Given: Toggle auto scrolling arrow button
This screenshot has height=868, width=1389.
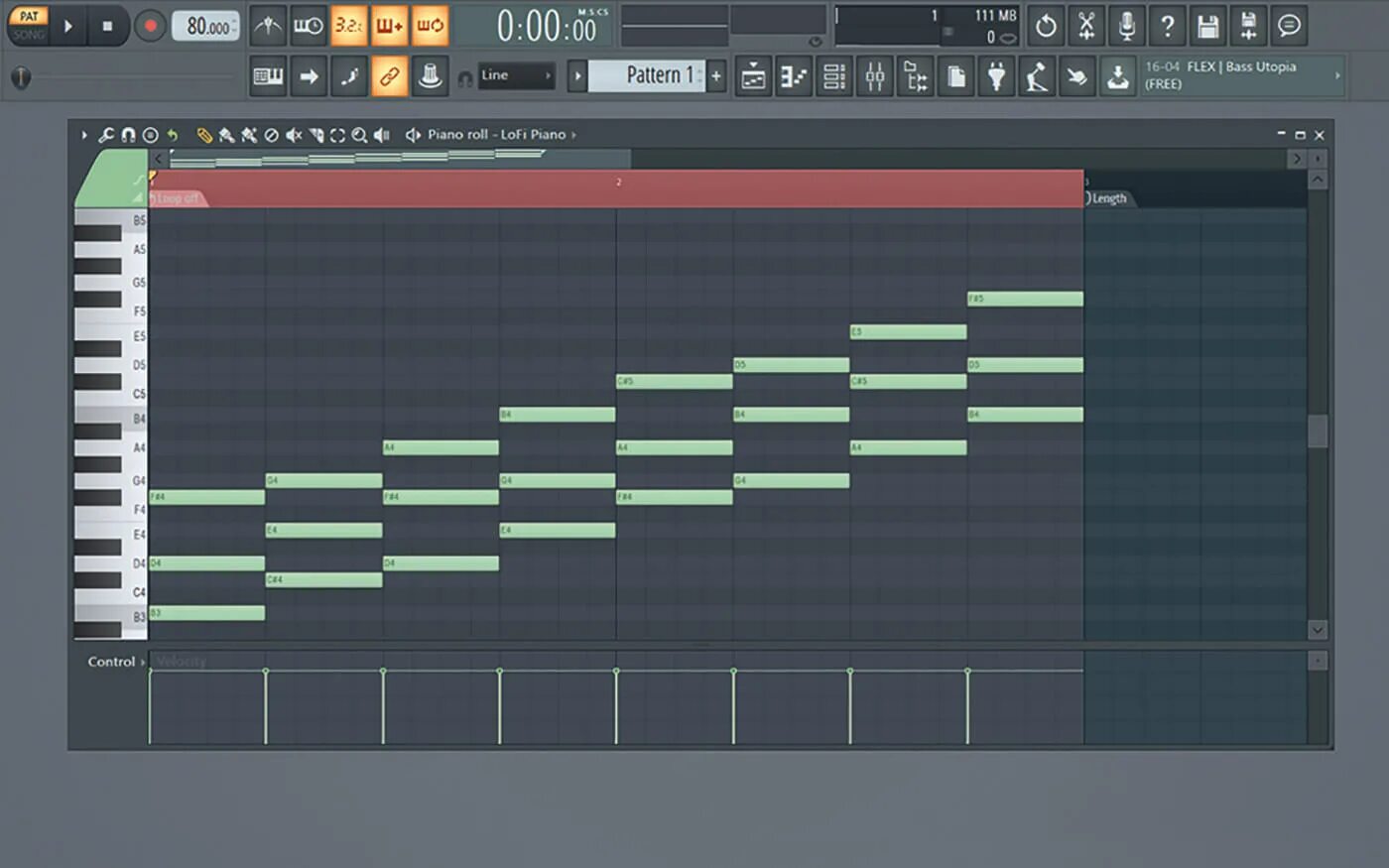Looking at the screenshot, I should tap(309, 76).
